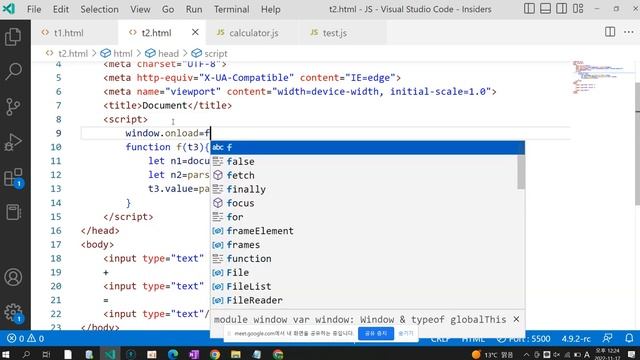Click the suggestion list scrollbar thumb
This screenshot has width=640, height=360.
[521, 172]
